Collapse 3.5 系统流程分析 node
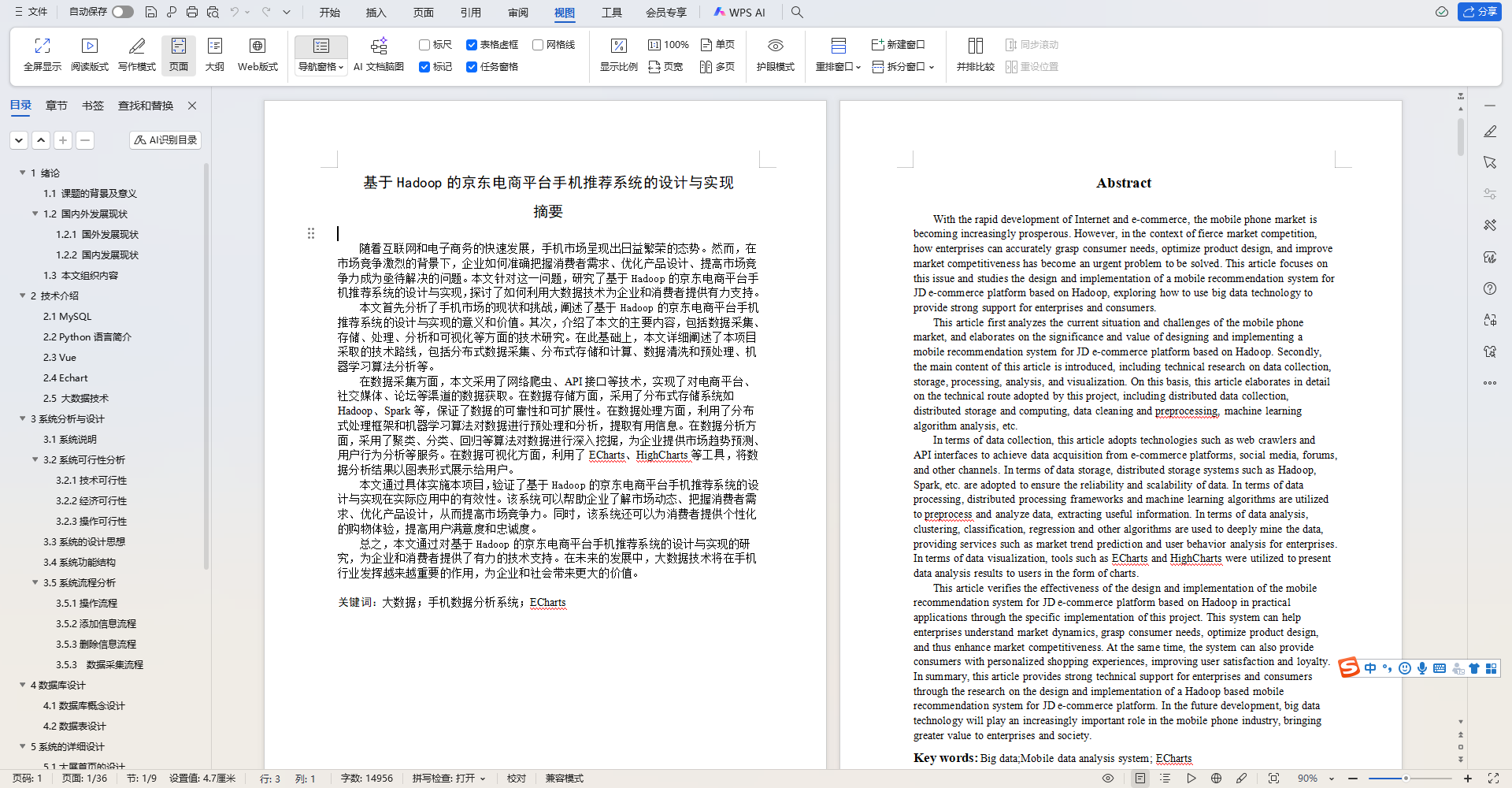This screenshot has width=1512, height=788. 35,582
